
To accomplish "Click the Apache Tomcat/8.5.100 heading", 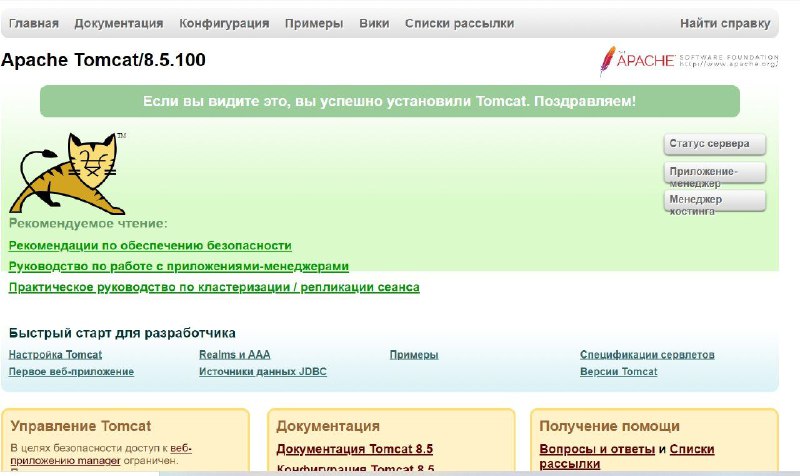I will 104,60.
